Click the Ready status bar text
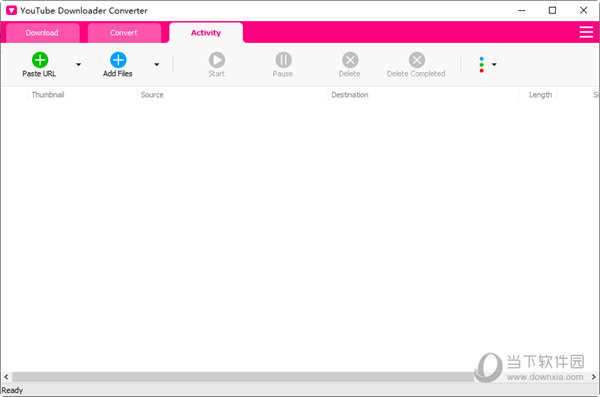 coord(12,390)
